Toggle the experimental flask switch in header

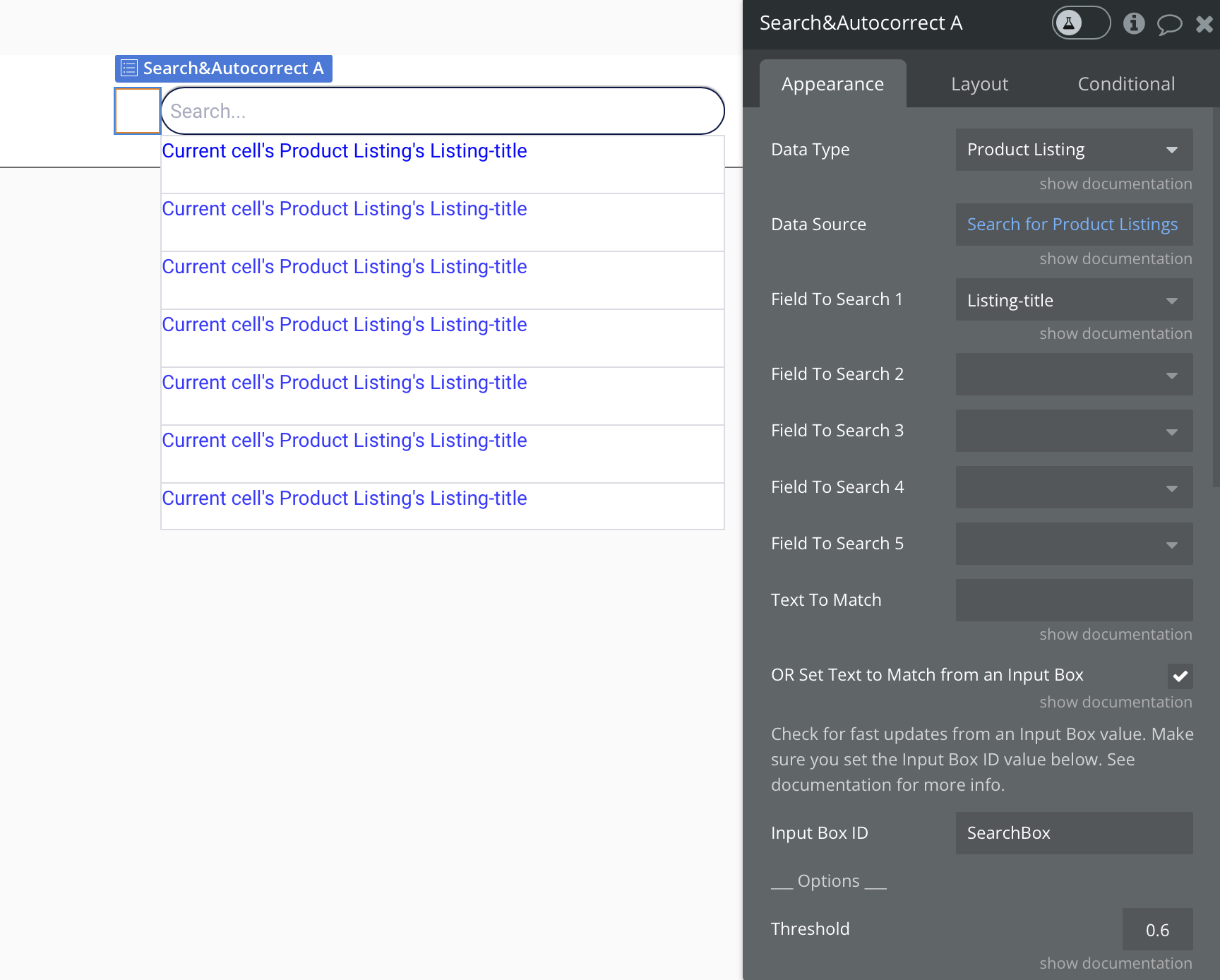(1081, 23)
